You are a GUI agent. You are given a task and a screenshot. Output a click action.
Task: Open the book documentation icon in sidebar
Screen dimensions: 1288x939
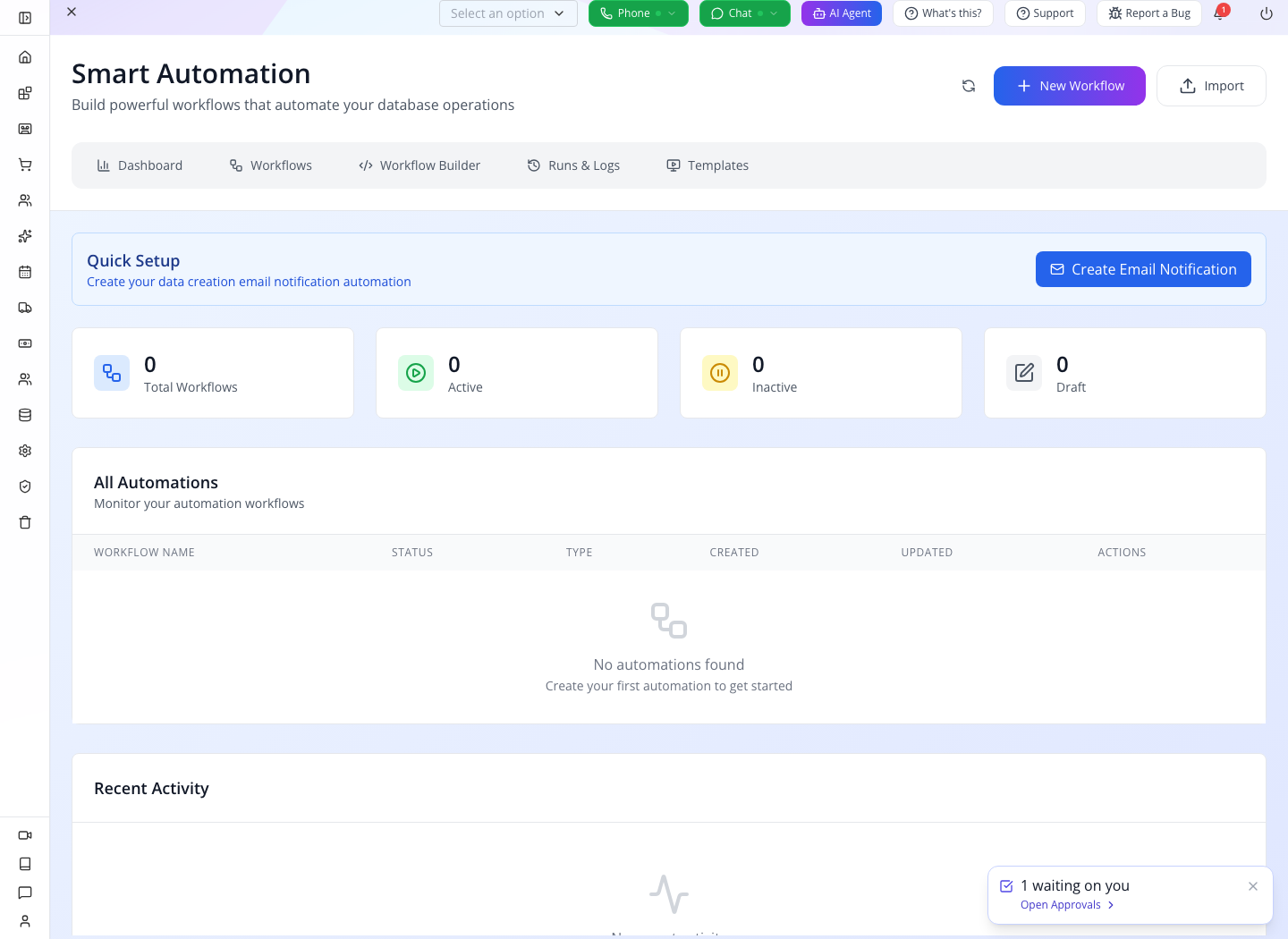point(25,864)
